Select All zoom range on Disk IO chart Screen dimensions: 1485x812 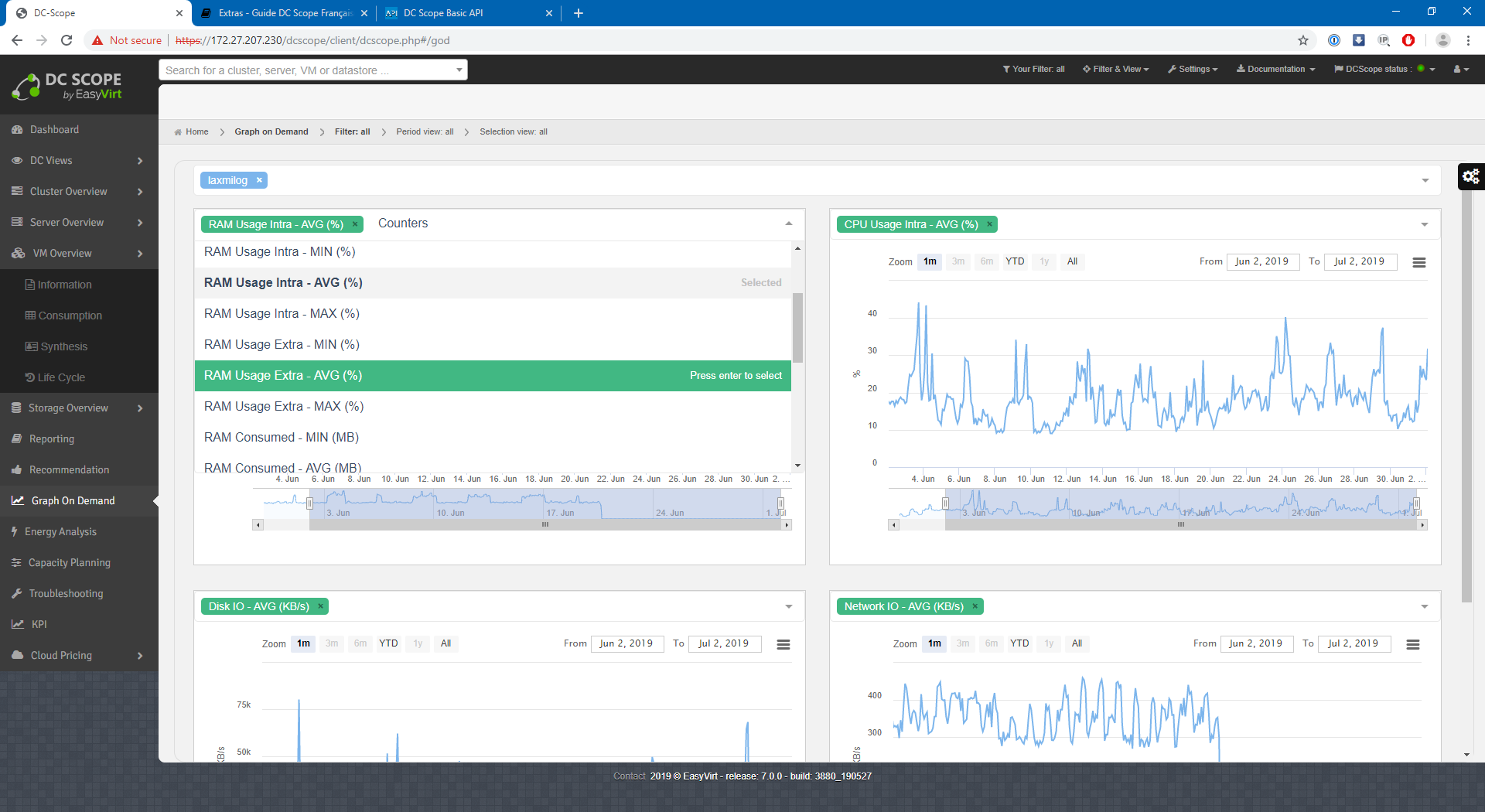pos(445,643)
